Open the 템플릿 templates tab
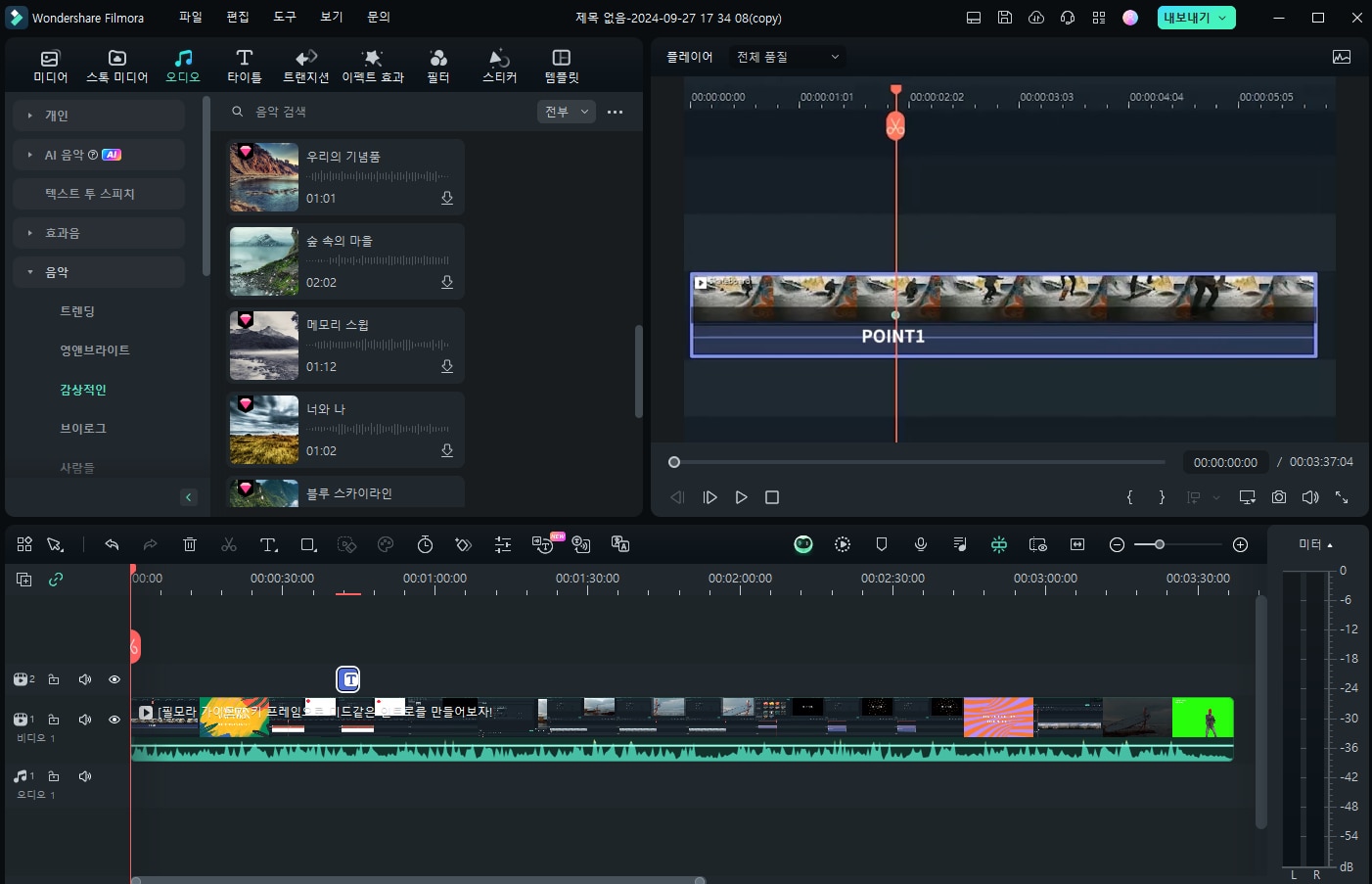 pos(562,66)
